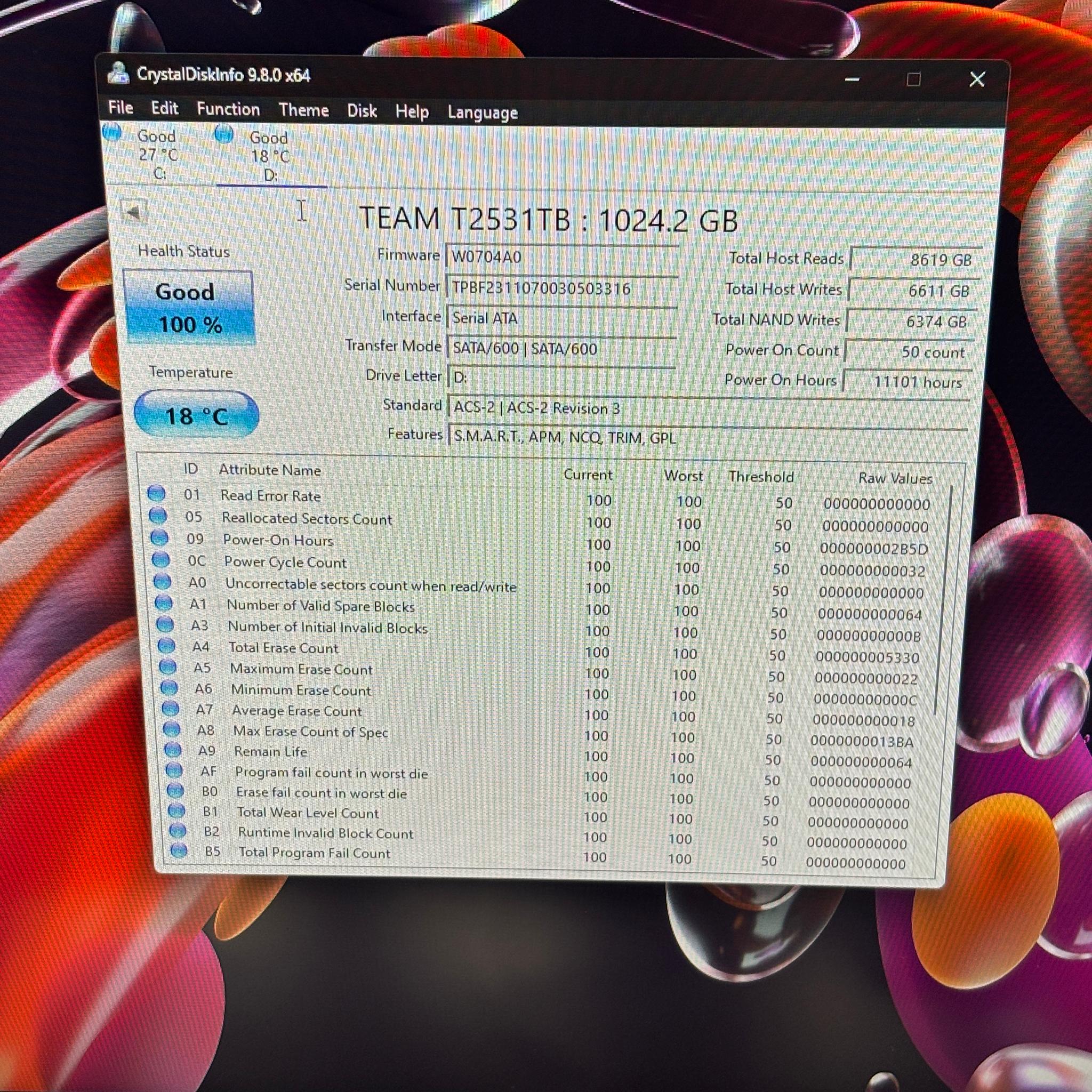
Task: Click status icon of Runtime Invalid Block Count
Action: pos(178,830)
